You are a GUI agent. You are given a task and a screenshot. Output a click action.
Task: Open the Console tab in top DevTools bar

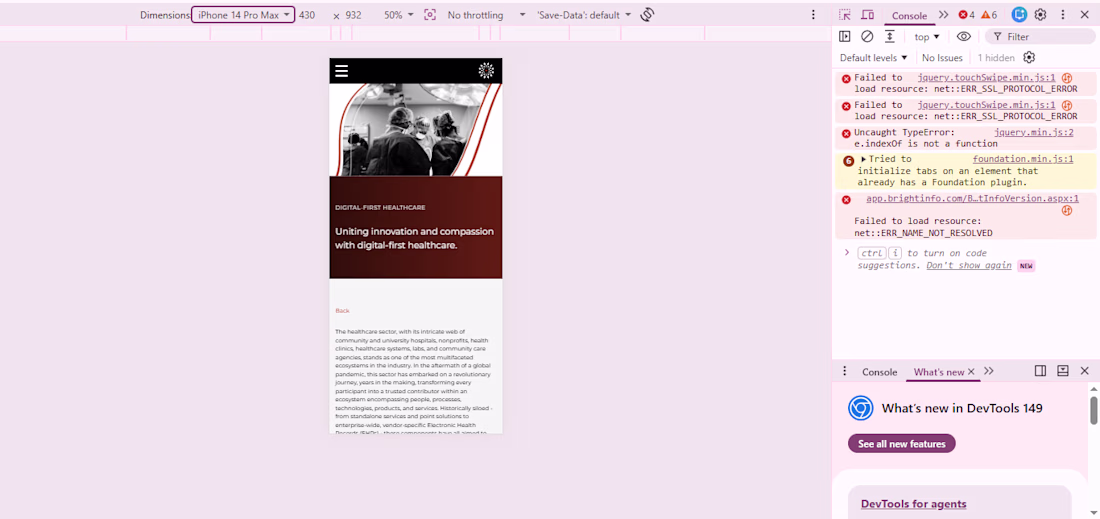(909, 15)
